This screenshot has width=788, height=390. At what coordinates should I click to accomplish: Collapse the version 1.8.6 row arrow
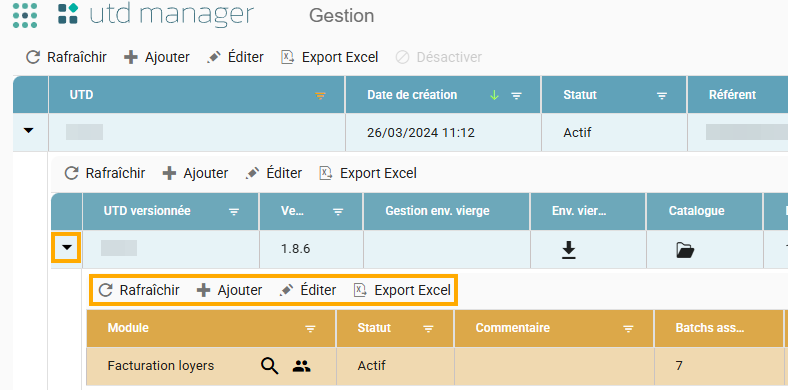point(67,247)
